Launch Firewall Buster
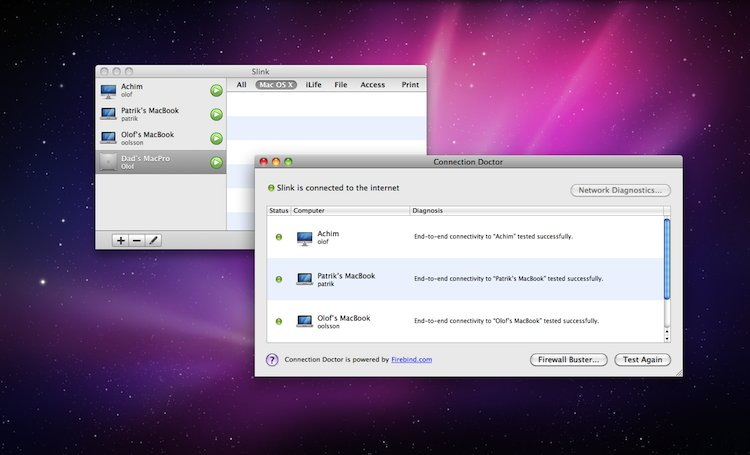This screenshot has height=455, width=750. pyautogui.click(x=568, y=360)
